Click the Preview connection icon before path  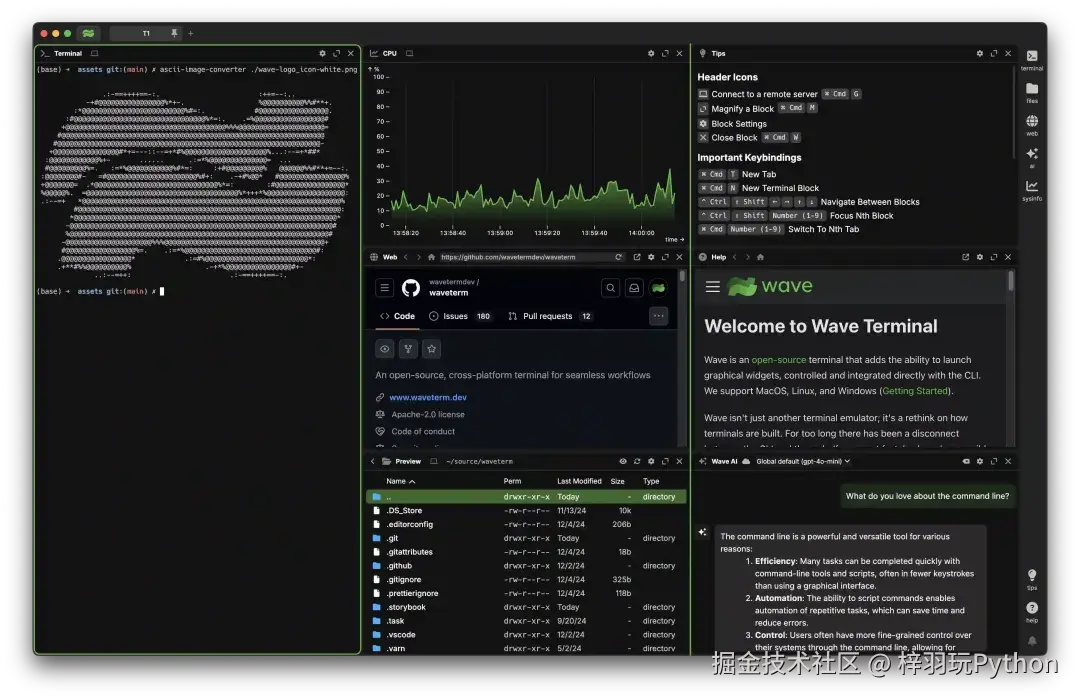coord(434,461)
